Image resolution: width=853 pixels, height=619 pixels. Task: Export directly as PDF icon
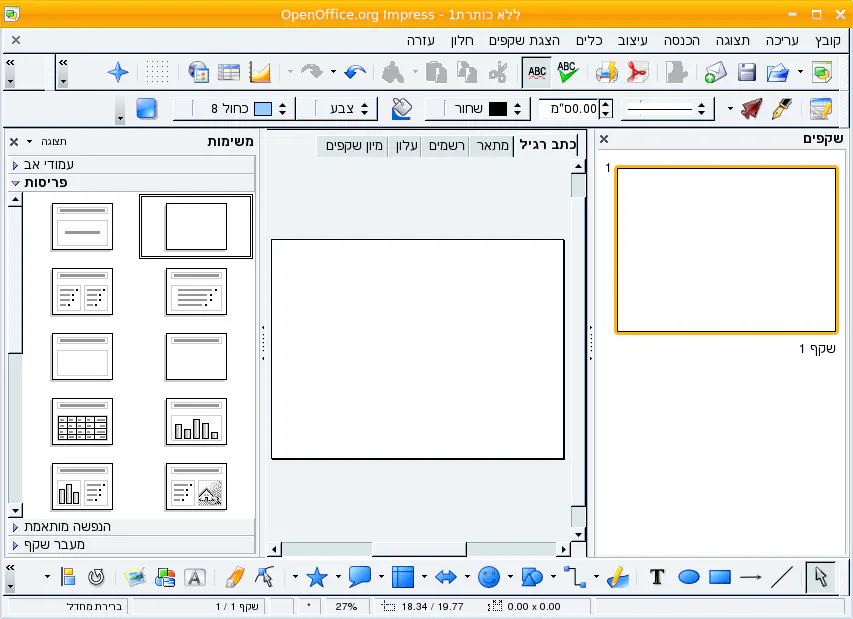[x=637, y=72]
